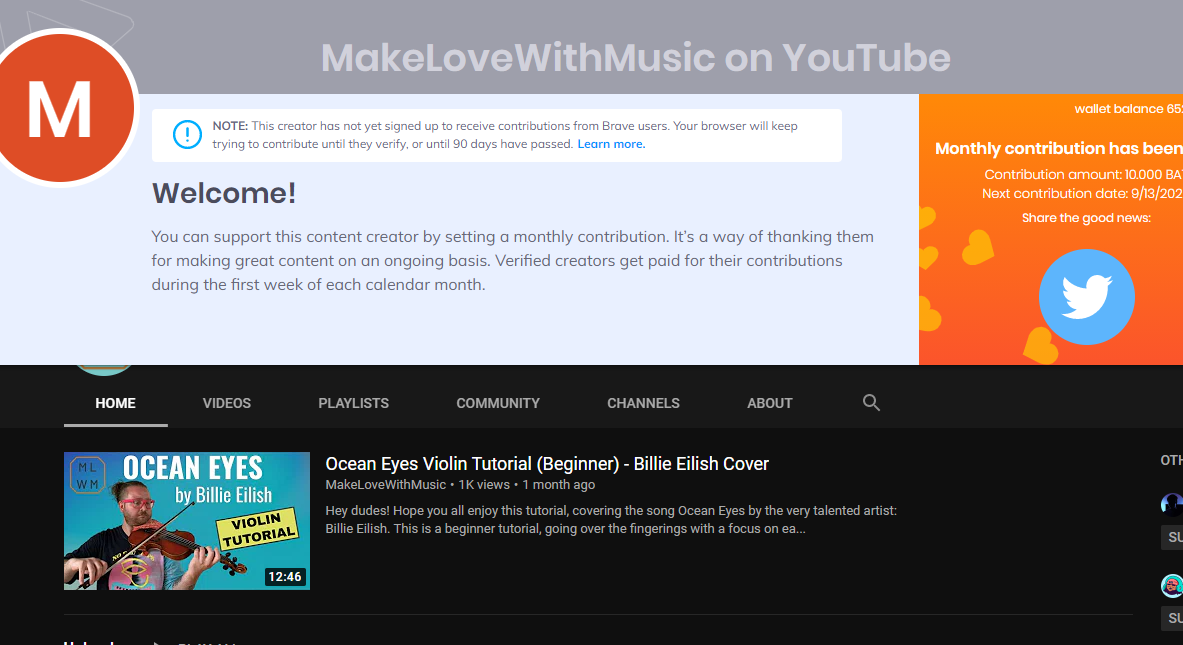The height and width of the screenshot is (645, 1183).
Task: Open Ocean Eyes Violin Tutorial video title
Action: tap(547, 464)
